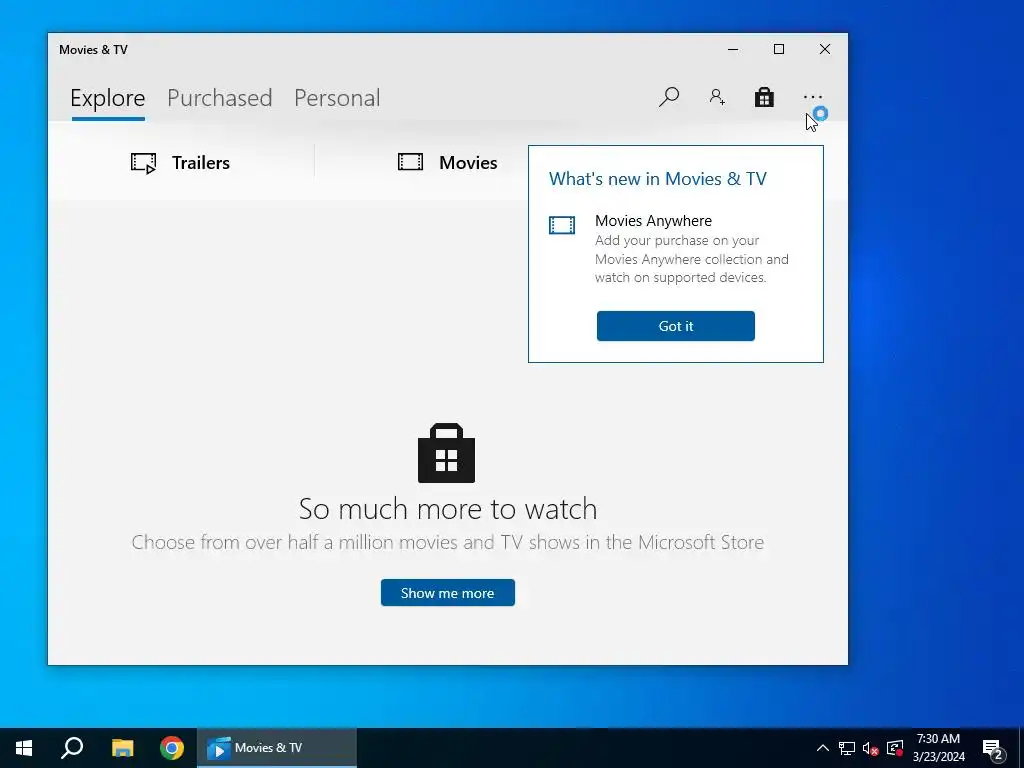The image size is (1024, 768).
Task: Switch to the Purchased tab
Action: tap(219, 98)
